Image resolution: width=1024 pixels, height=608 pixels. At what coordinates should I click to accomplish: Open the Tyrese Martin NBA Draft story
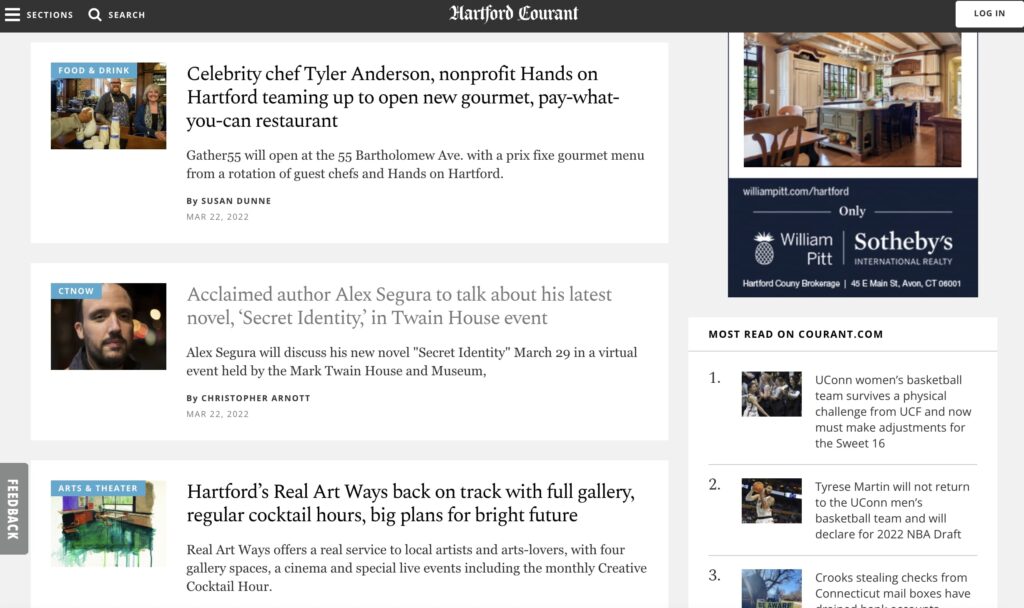[x=892, y=510]
